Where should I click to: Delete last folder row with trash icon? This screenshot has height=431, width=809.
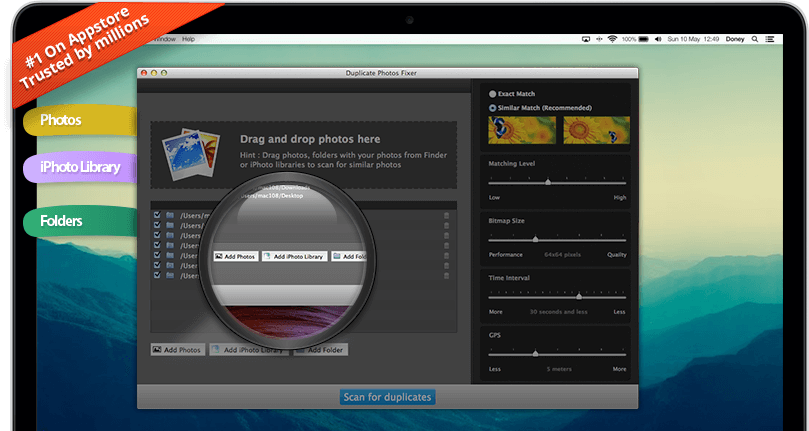(446, 276)
